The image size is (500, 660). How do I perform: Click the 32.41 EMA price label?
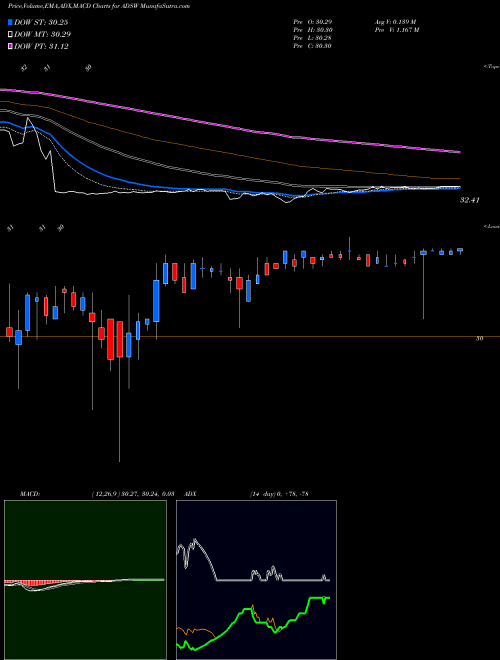(470, 200)
